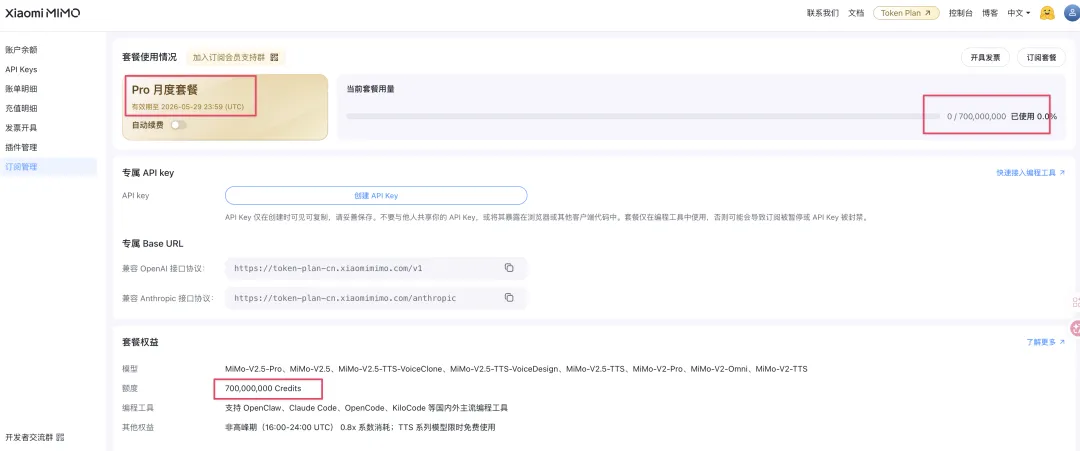Open 控制台 in the top navigation
Image resolution: width=1080 pixels, height=451 pixels.
click(960, 13)
